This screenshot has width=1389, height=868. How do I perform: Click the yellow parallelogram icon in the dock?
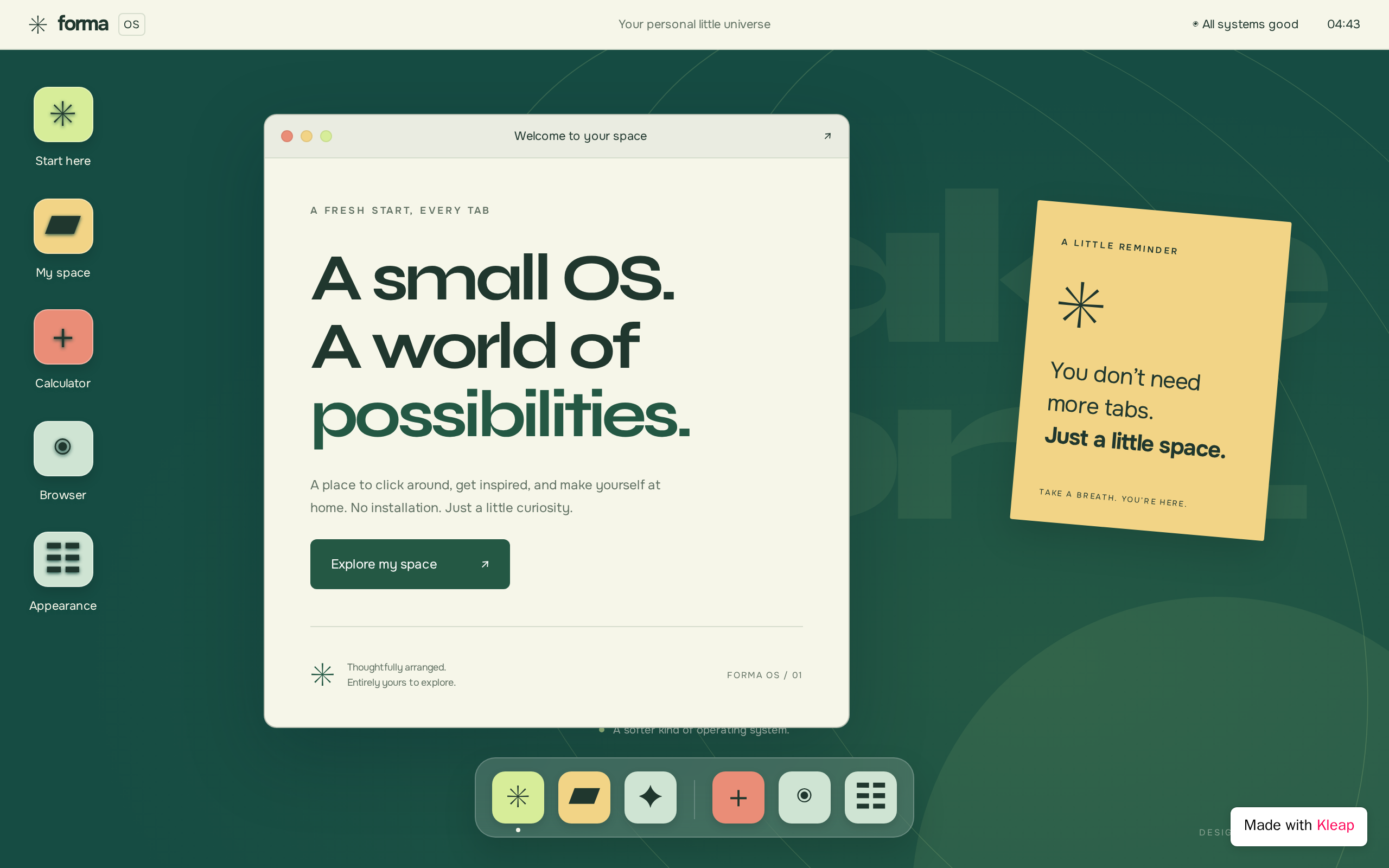[584, 797]
